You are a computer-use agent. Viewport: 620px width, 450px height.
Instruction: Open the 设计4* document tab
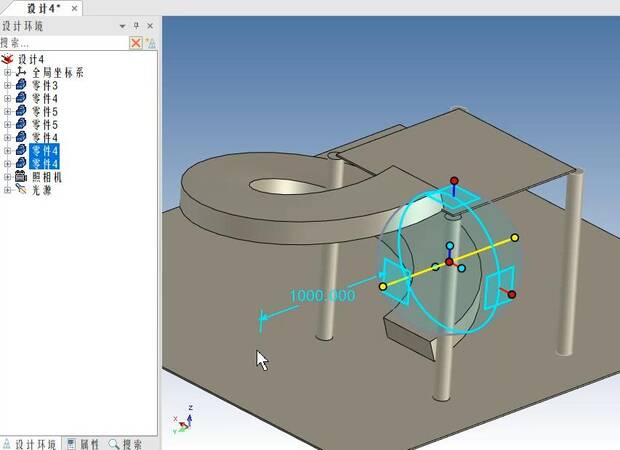tap(43, 8)
